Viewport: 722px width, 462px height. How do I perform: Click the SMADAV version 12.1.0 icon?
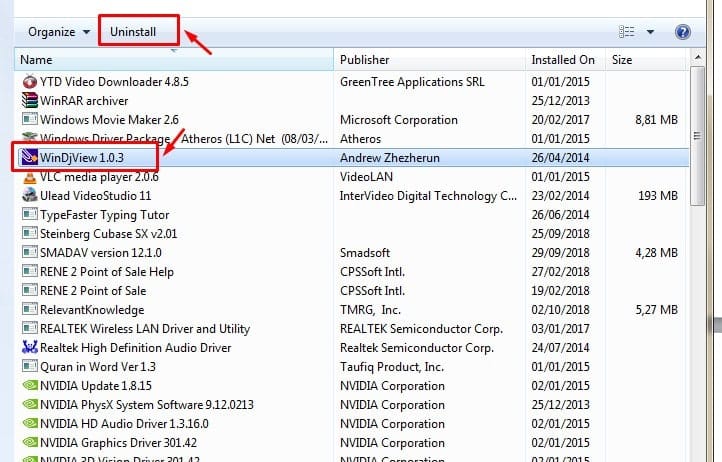click(x=29, y=252)
